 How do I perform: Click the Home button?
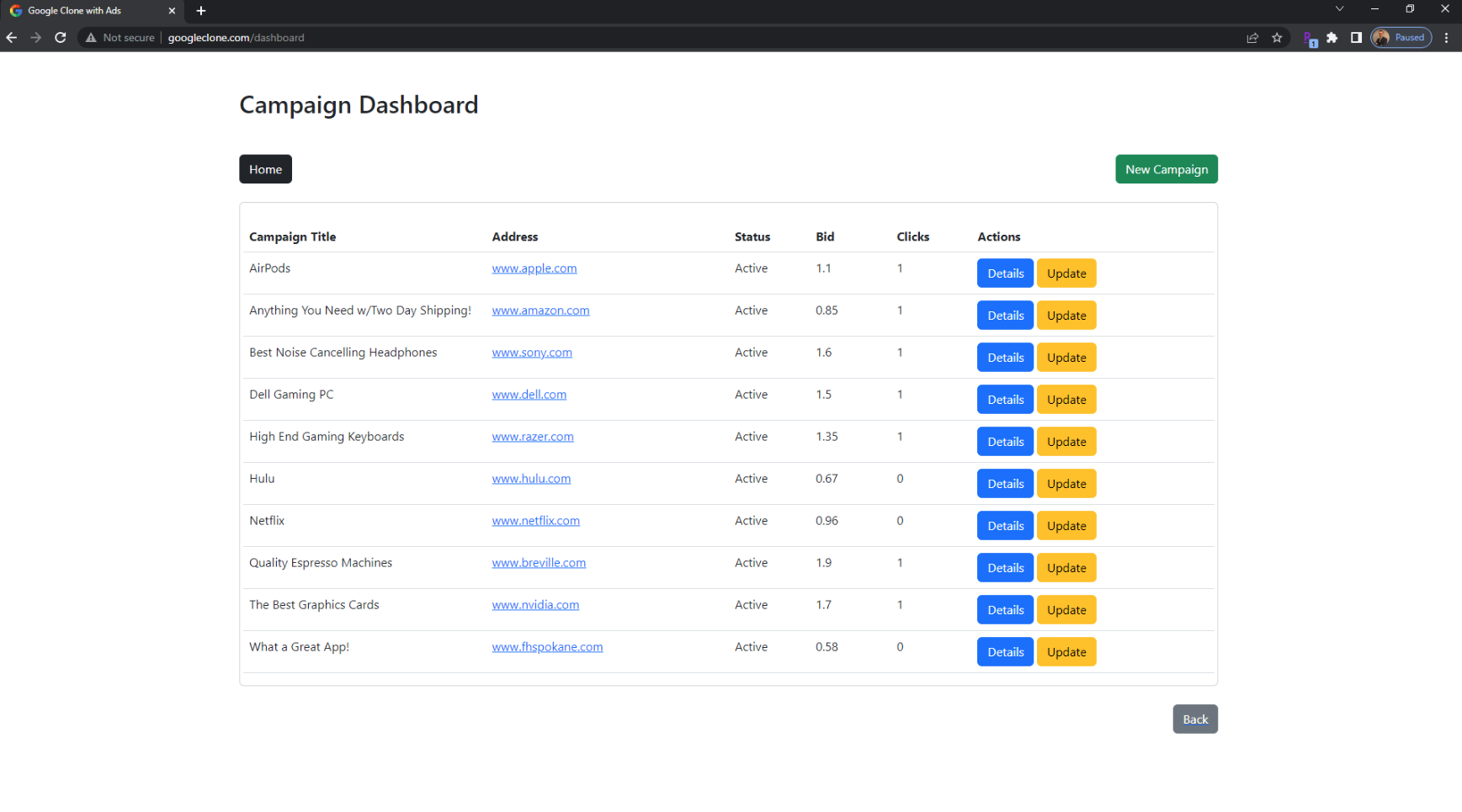(x=265, y=169)
